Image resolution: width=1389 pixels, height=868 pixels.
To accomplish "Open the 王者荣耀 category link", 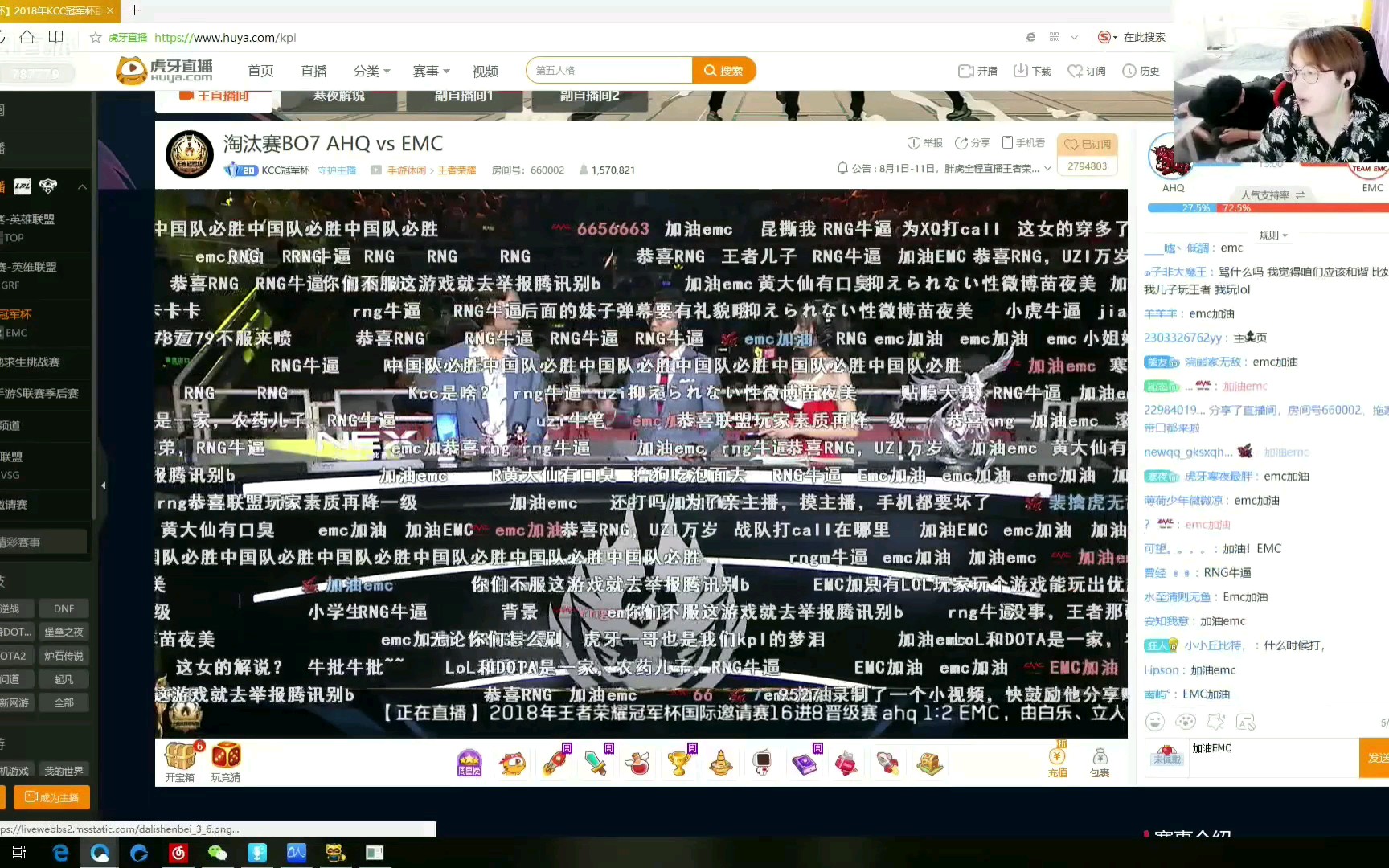I will [x=457, y=170].
